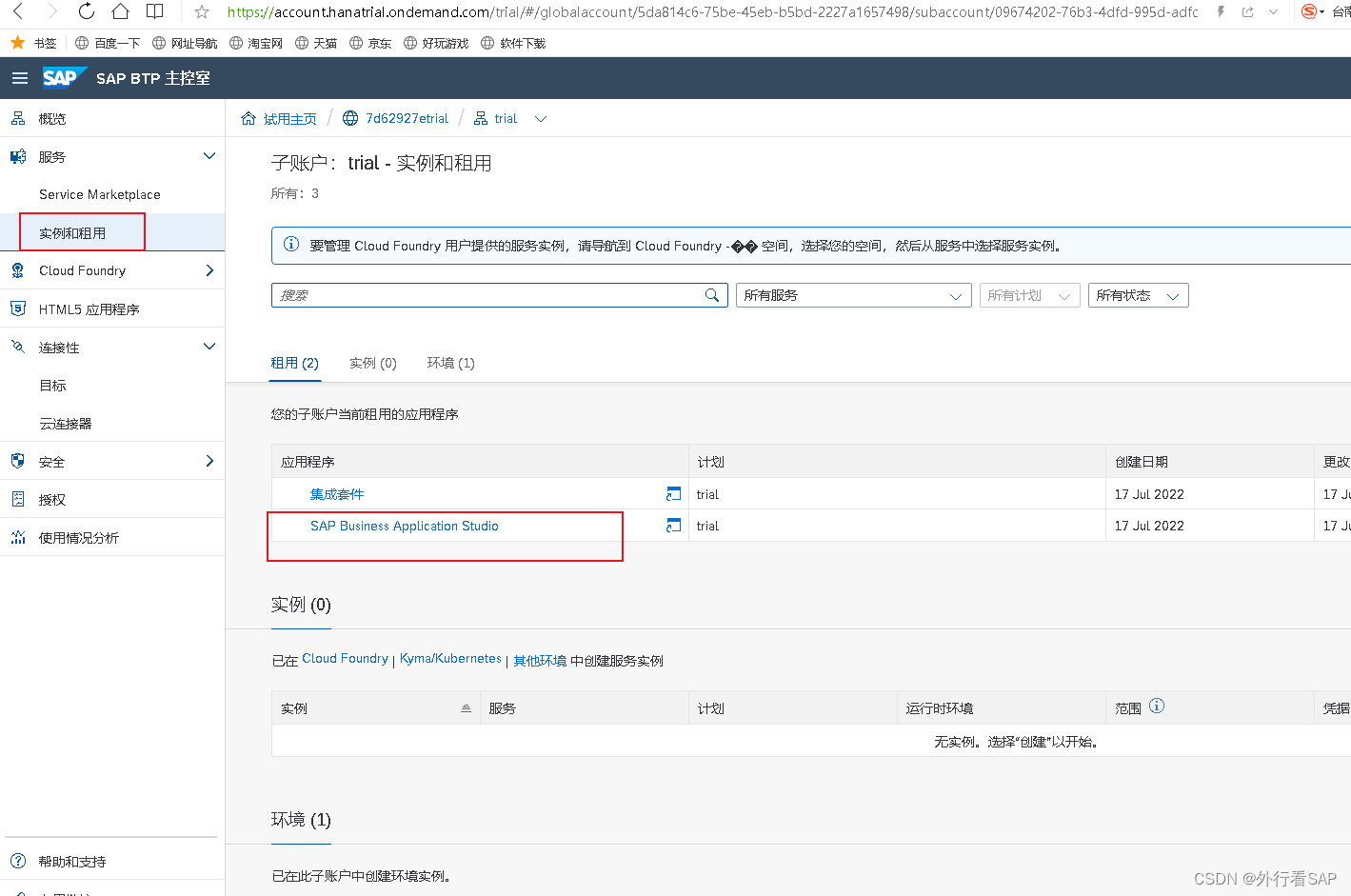The height and width of the screenshot is (896, 1351).
Task: Open the 所有服务 dropdown
Action: coord(853,295)
